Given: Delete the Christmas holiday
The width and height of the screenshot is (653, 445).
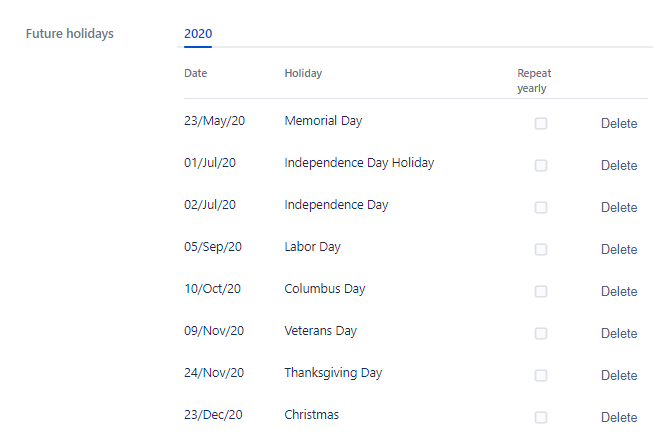Looking at the screenshot, I should [x=618, y=418].
